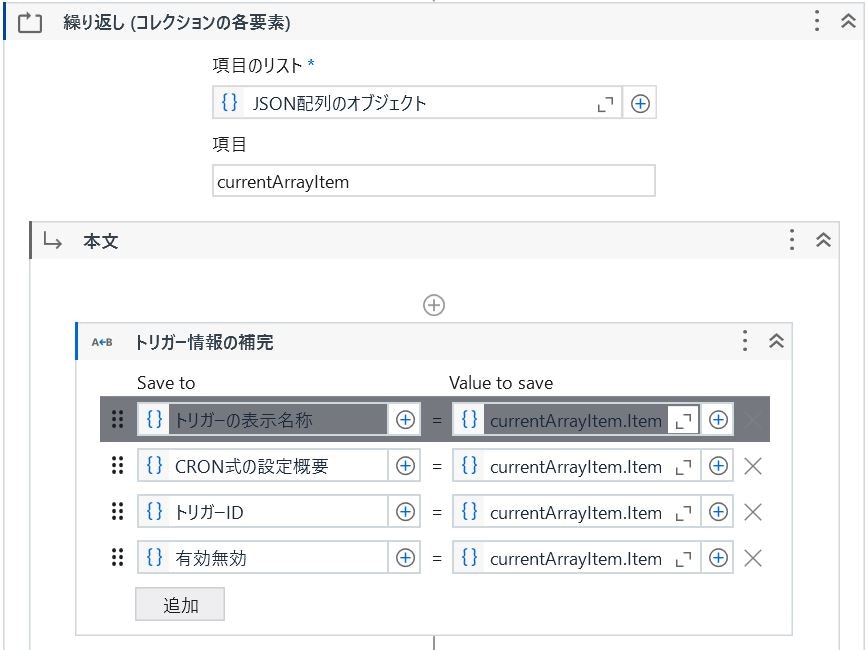Click the 追加 button to add a row
This screenshot has height=650, width=868.
(180, 604)
